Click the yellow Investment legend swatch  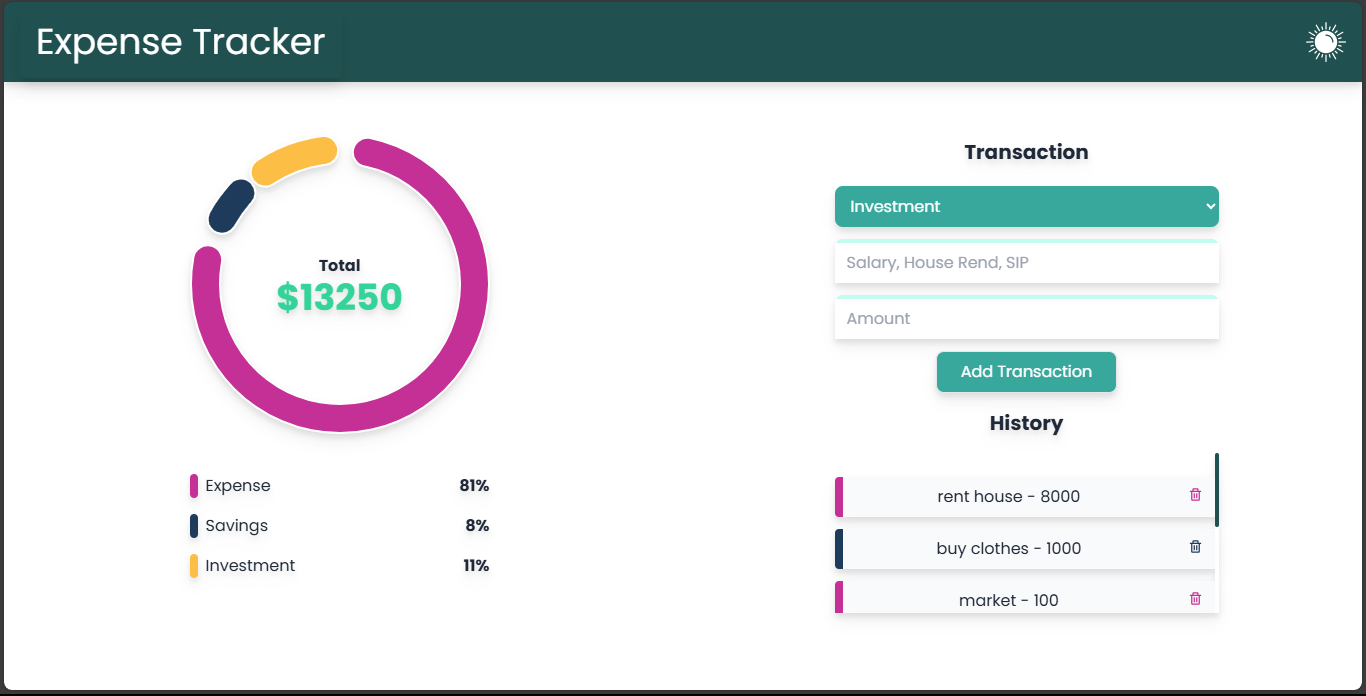194,566
